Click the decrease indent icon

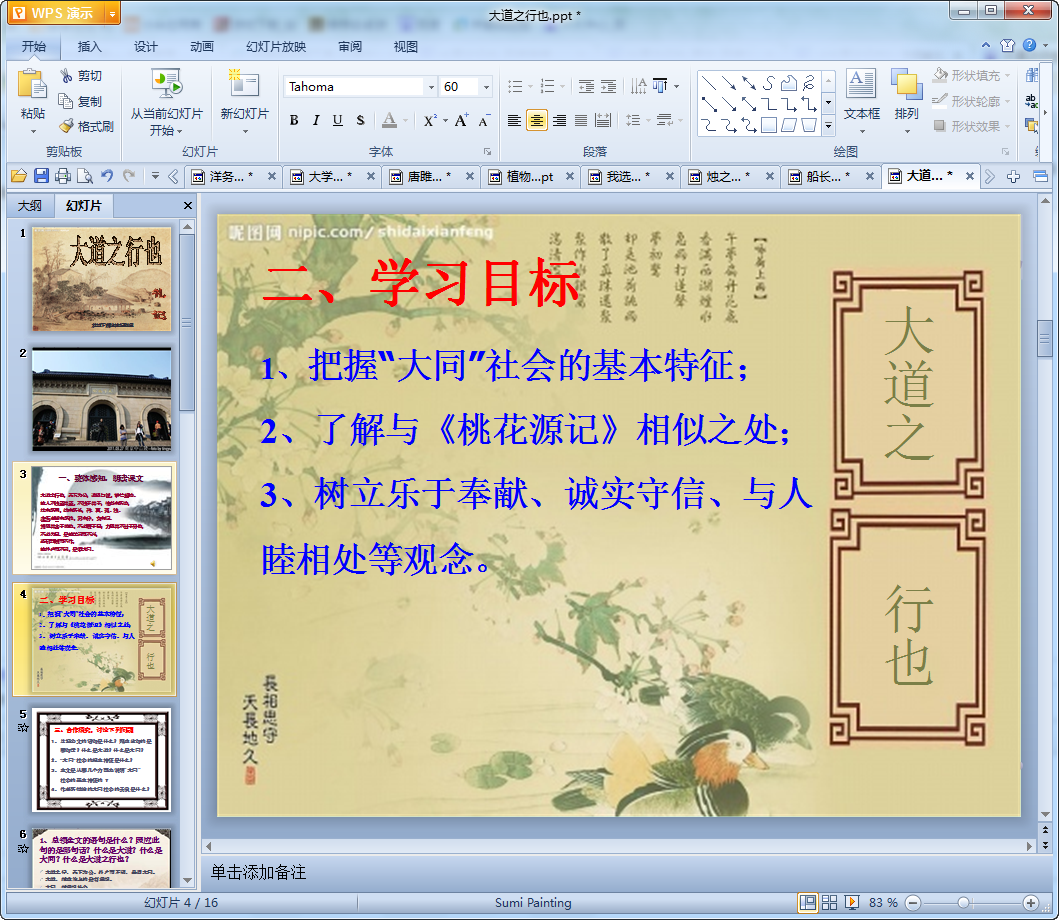coord(586,86)
